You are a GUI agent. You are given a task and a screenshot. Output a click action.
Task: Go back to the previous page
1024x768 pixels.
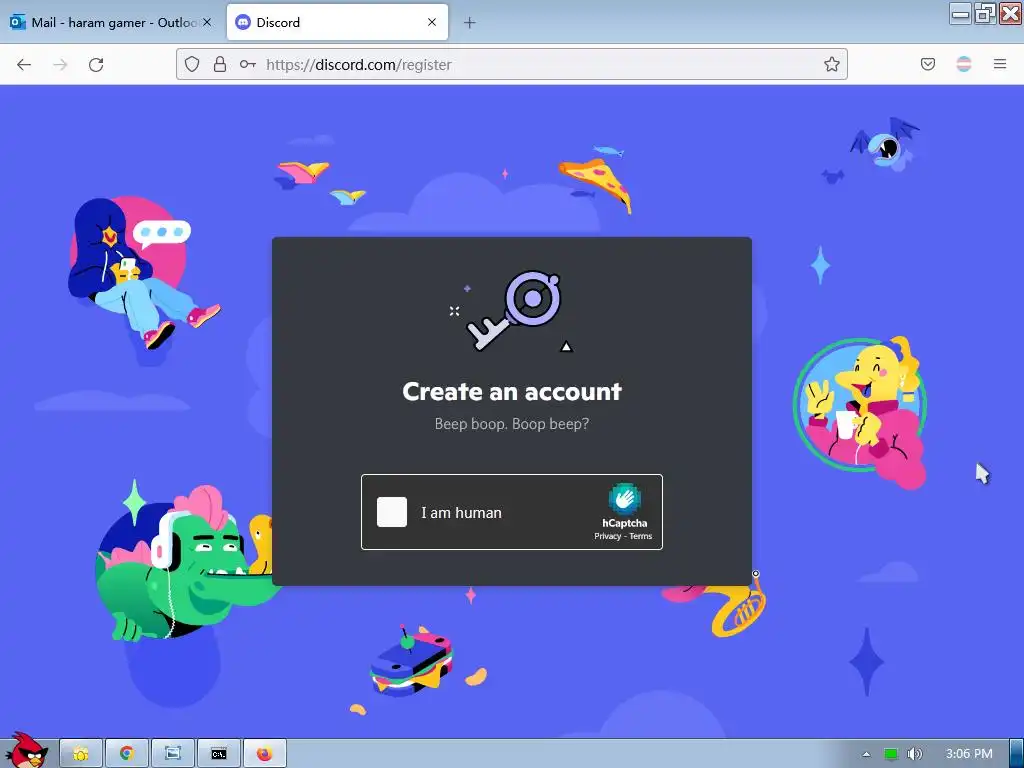24,64
